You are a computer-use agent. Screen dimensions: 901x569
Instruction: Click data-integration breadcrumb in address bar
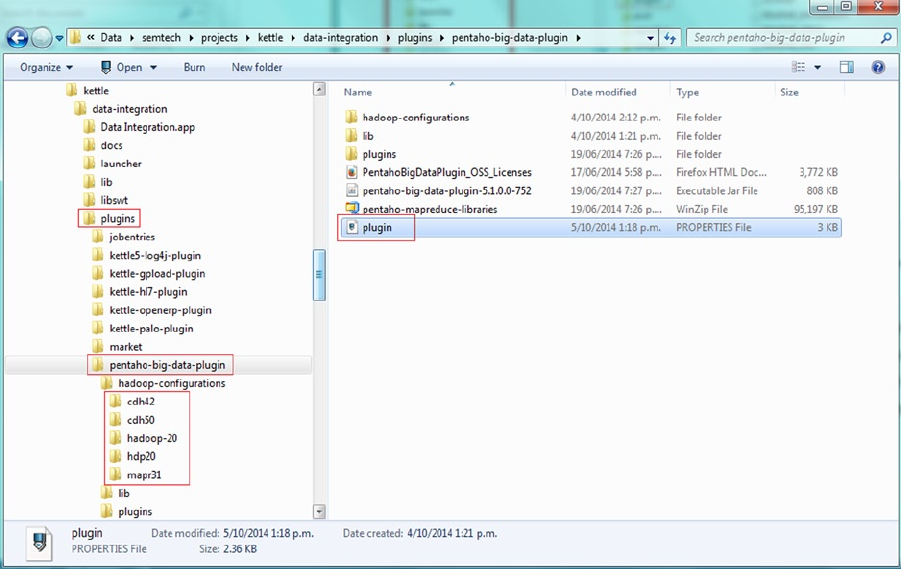coord(341,38)
